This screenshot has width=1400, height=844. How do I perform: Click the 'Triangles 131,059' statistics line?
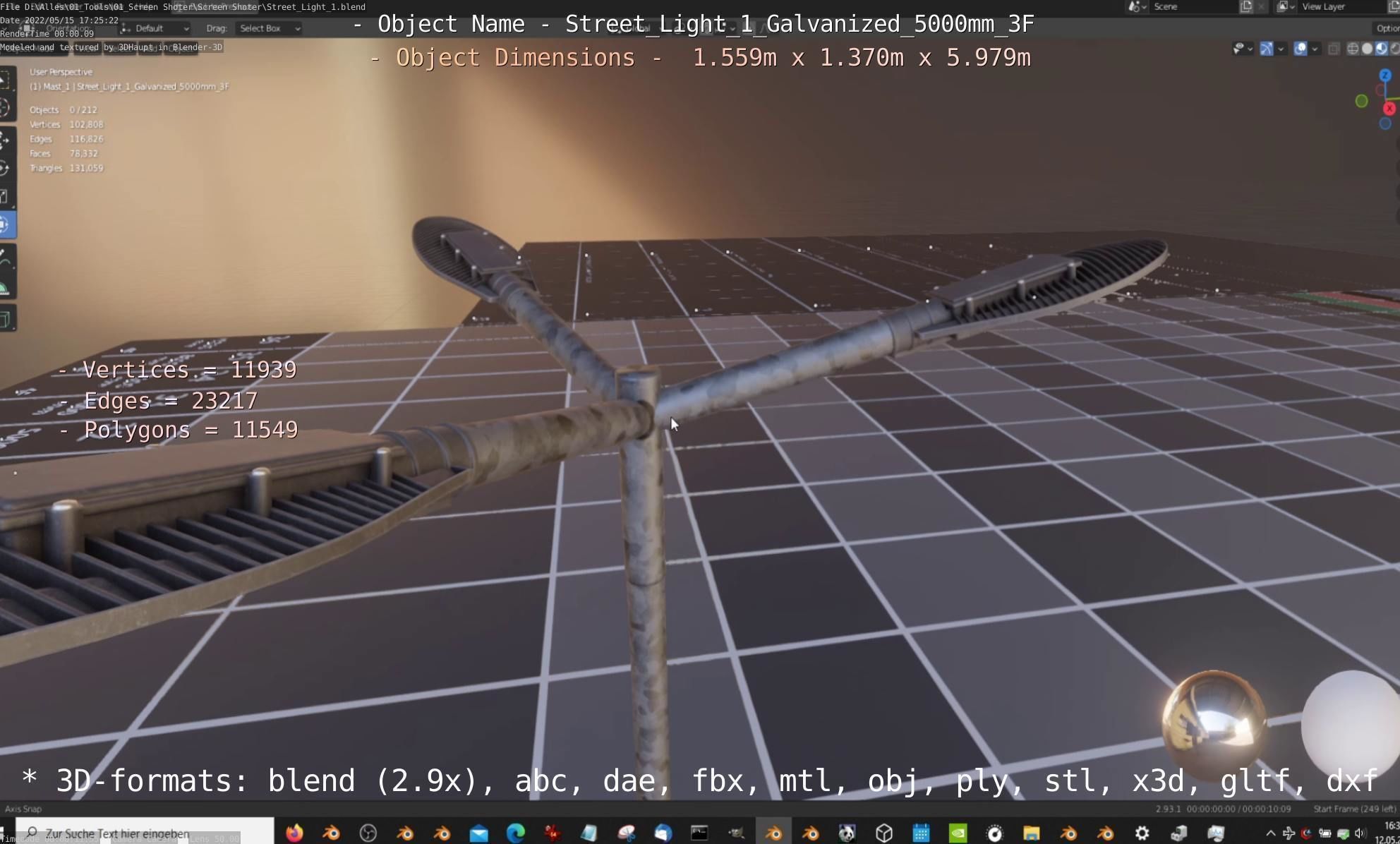(66, 168)
